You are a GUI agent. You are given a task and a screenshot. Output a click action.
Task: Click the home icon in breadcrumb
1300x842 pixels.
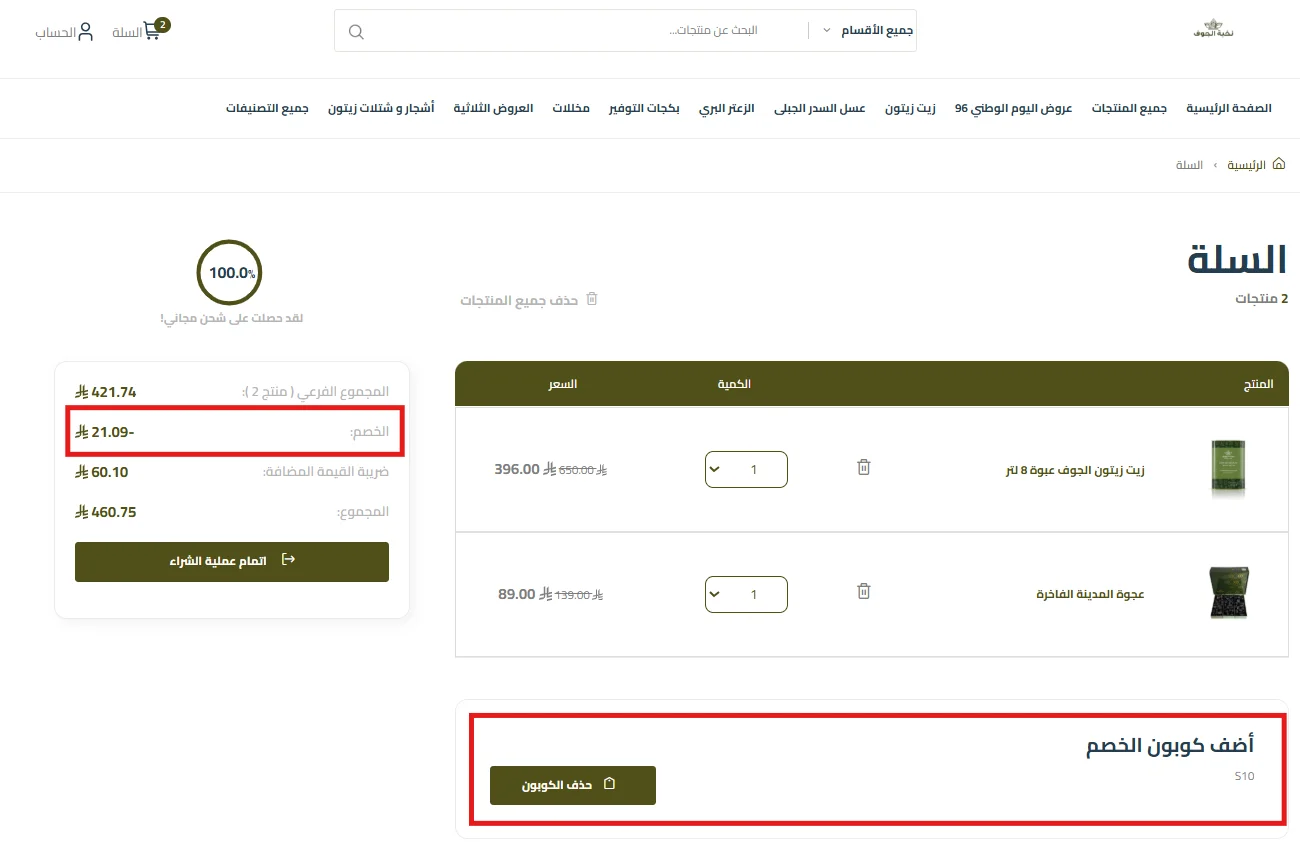[1278, 164]
